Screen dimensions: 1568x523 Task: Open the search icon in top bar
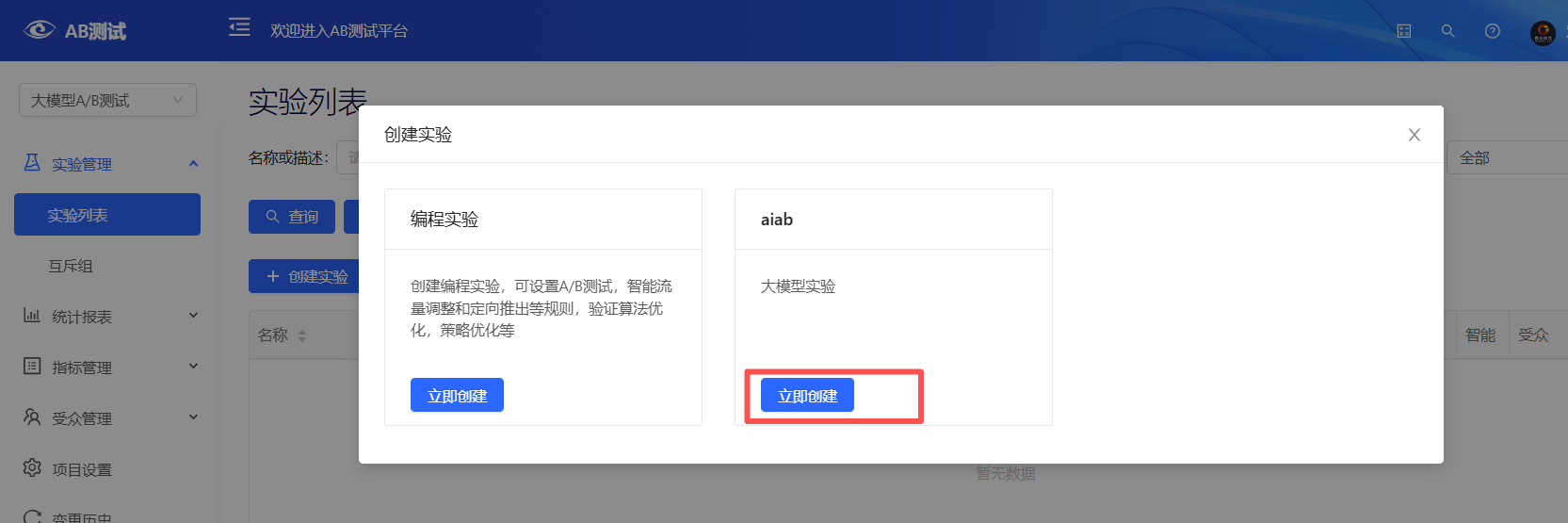[1447, 31]
